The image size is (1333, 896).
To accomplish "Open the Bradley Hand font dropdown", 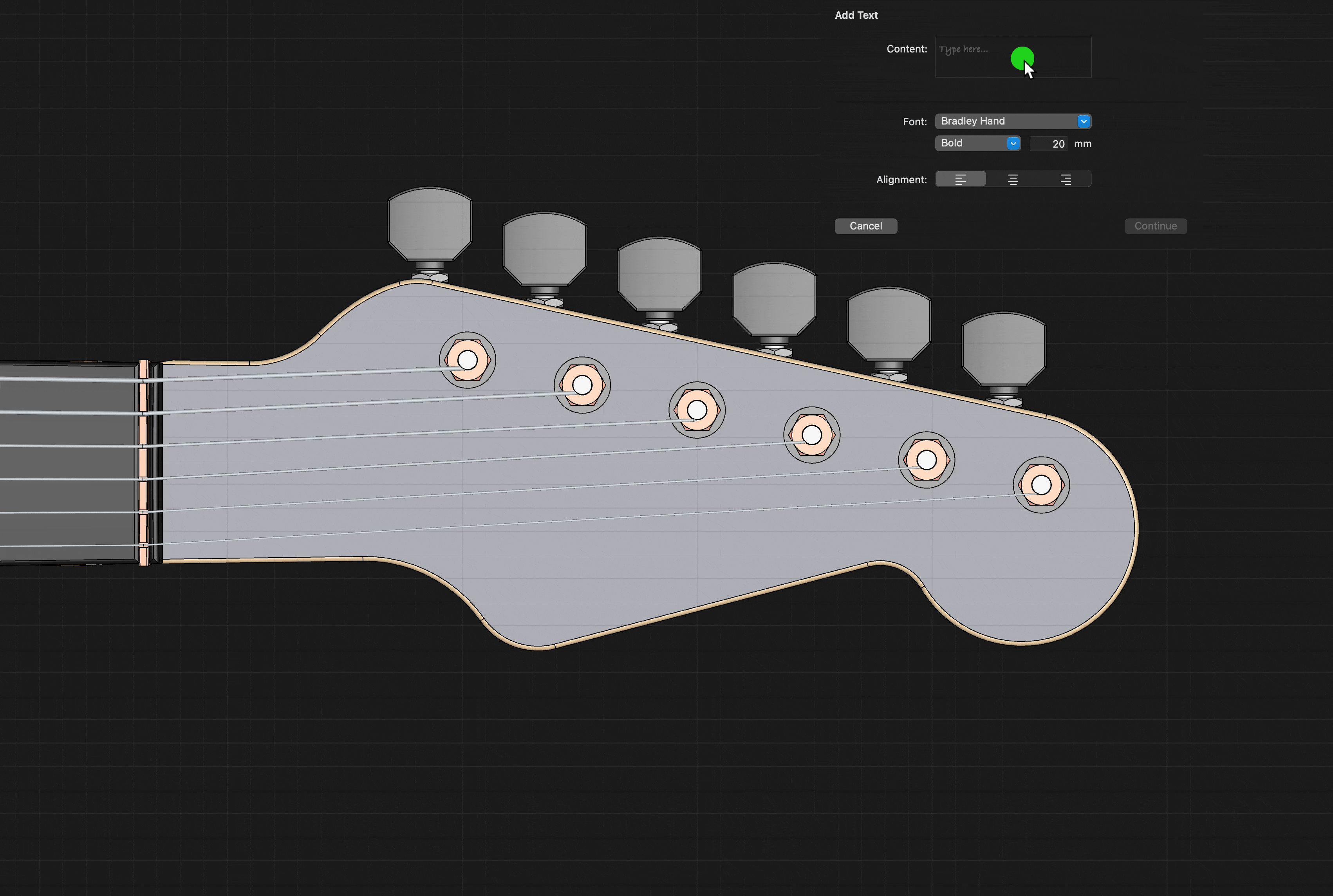I will (x=1012, y=121).
